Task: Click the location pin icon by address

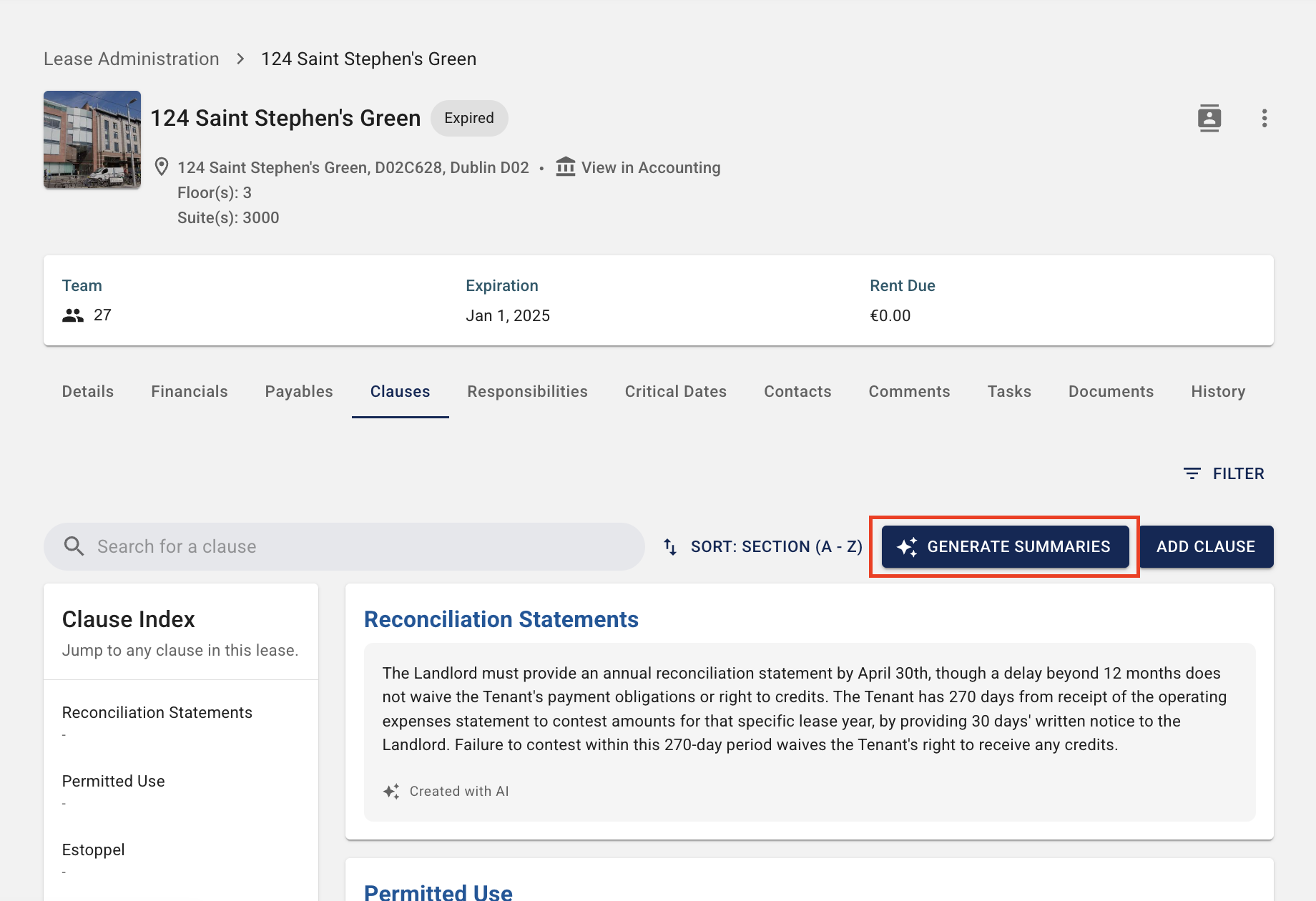Action: click(162, 167)
